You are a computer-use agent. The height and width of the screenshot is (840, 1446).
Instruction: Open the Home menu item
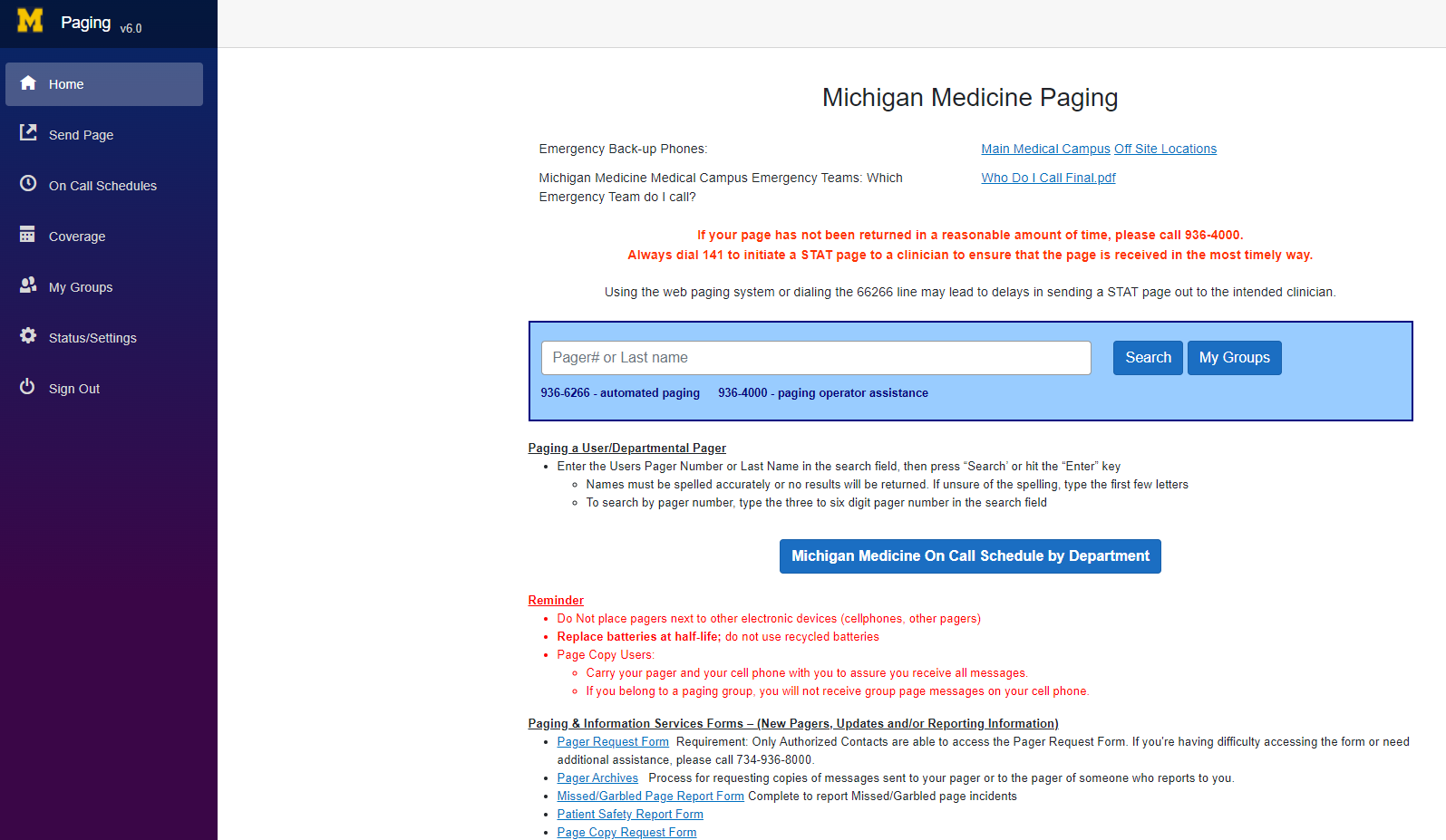pyautogui.click(x=104, y=84)
